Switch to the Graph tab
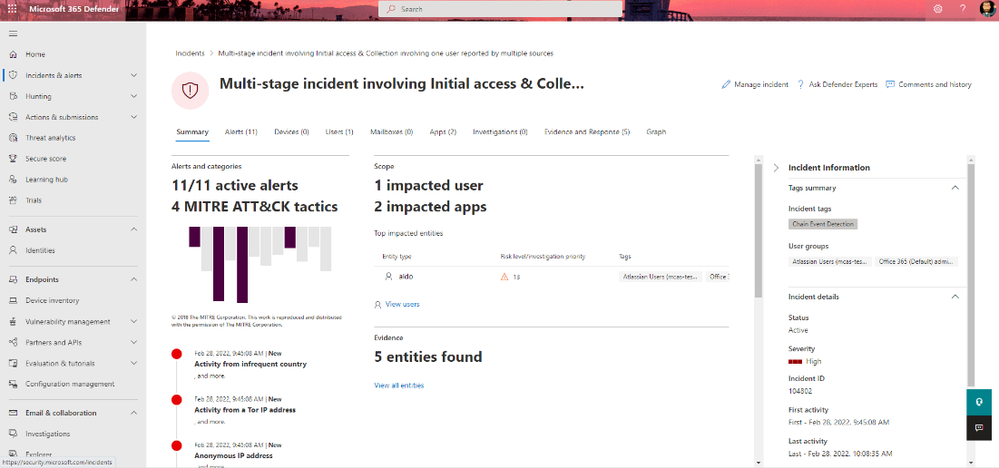The height and width of the screenshot is (468, 999). click(656, 132)
